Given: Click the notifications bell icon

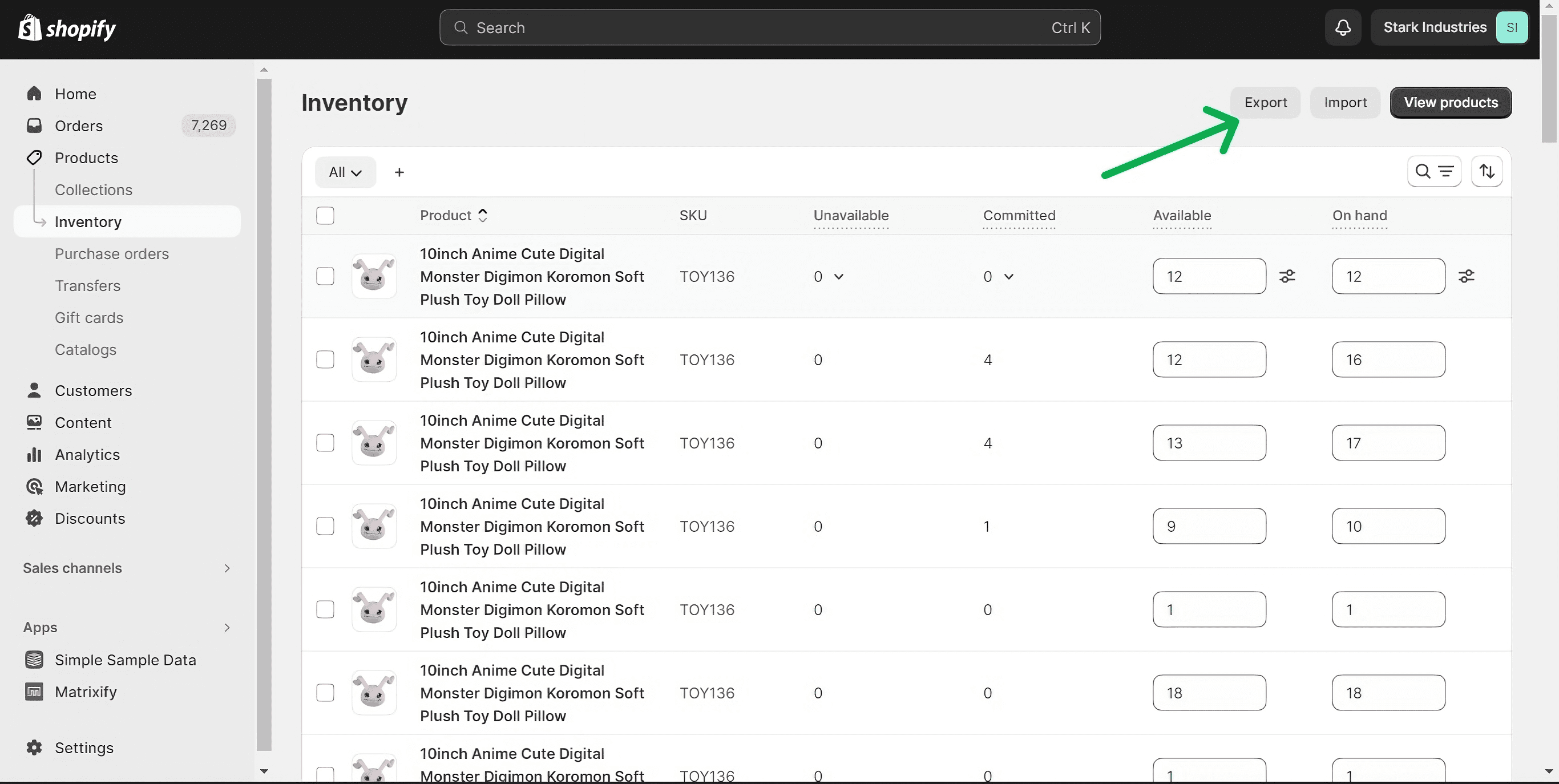Looking at the screenshot, I should point(1342,27).
